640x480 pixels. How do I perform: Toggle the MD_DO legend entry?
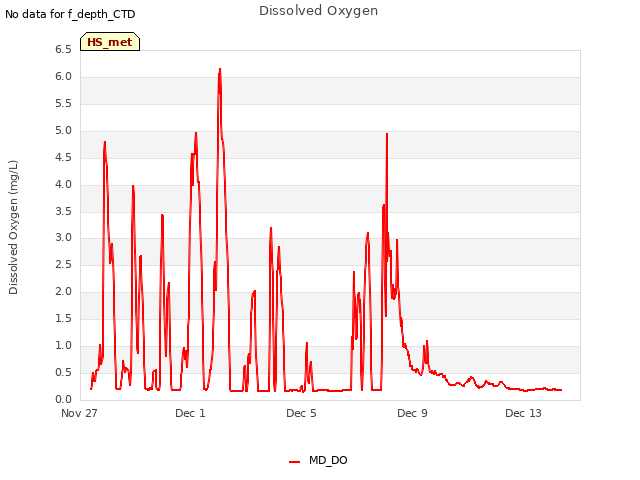point(318,460)
